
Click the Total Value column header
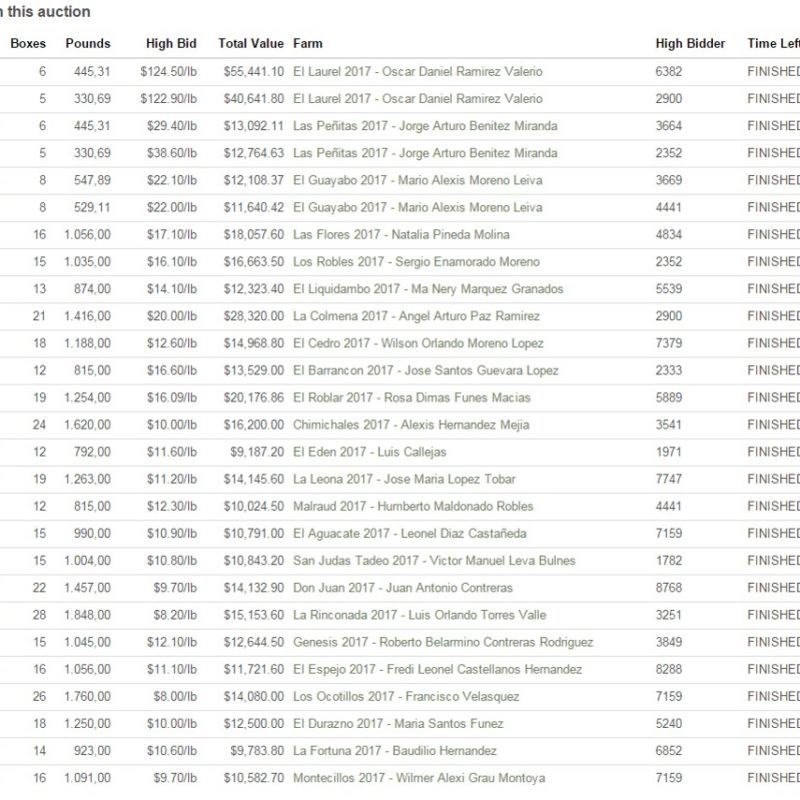tap(251, 43)
